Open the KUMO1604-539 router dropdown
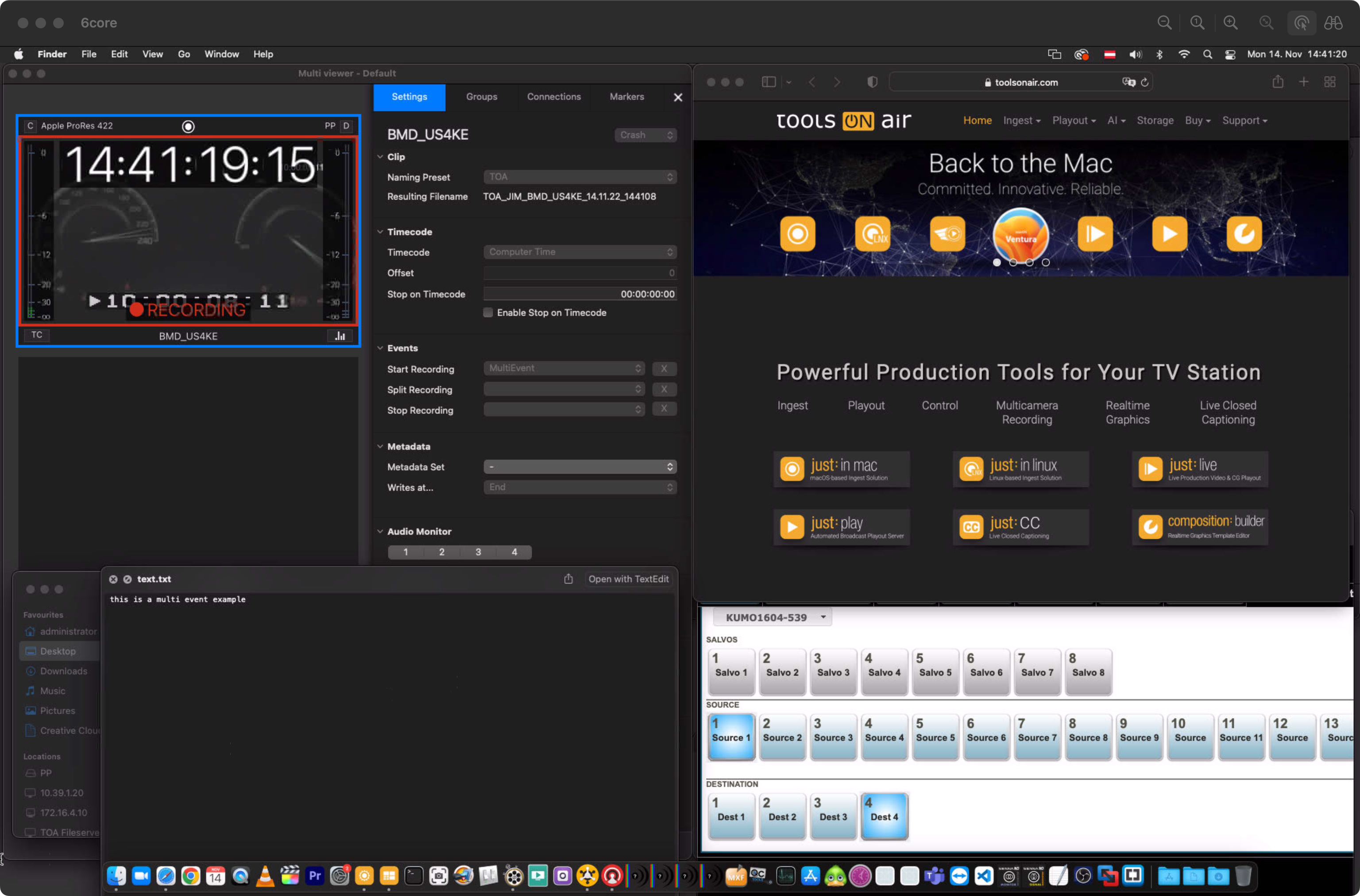The image size is (1360, 896). click(773, 617)
